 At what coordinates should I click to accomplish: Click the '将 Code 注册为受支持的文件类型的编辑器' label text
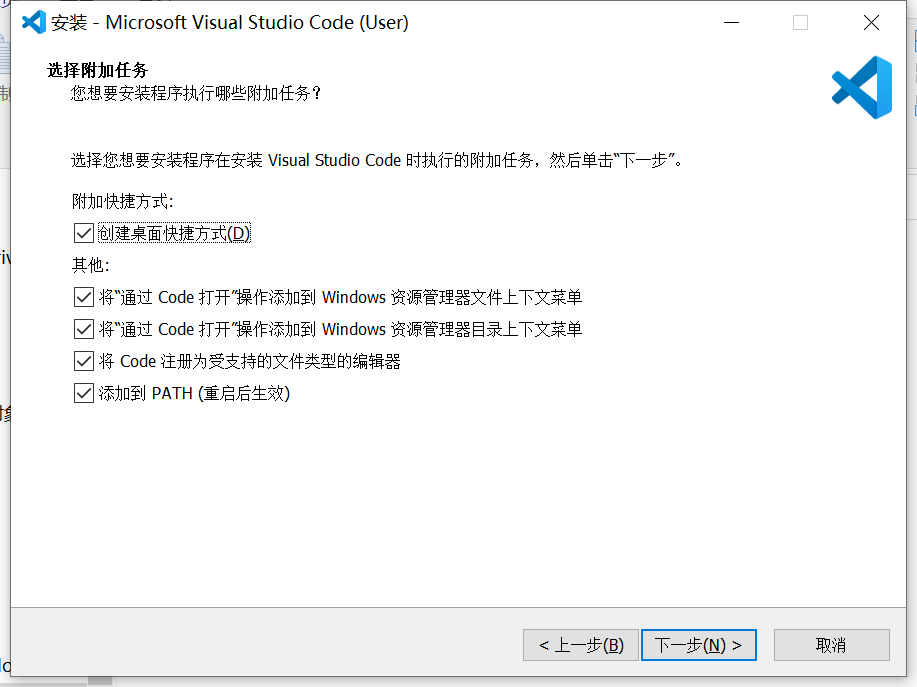click(x=250, y=361)
